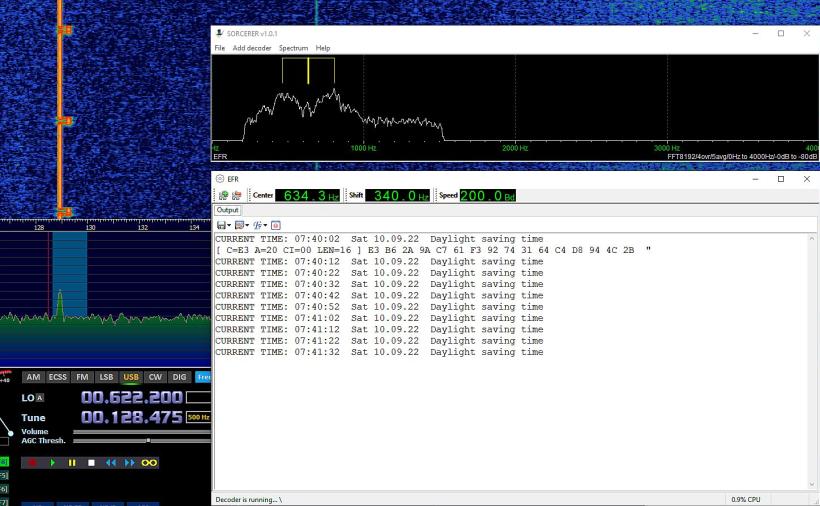Click the Tune frequency display 00.128.475
The width and height of the screenshot is (820, 506).
tap(132, 417)
